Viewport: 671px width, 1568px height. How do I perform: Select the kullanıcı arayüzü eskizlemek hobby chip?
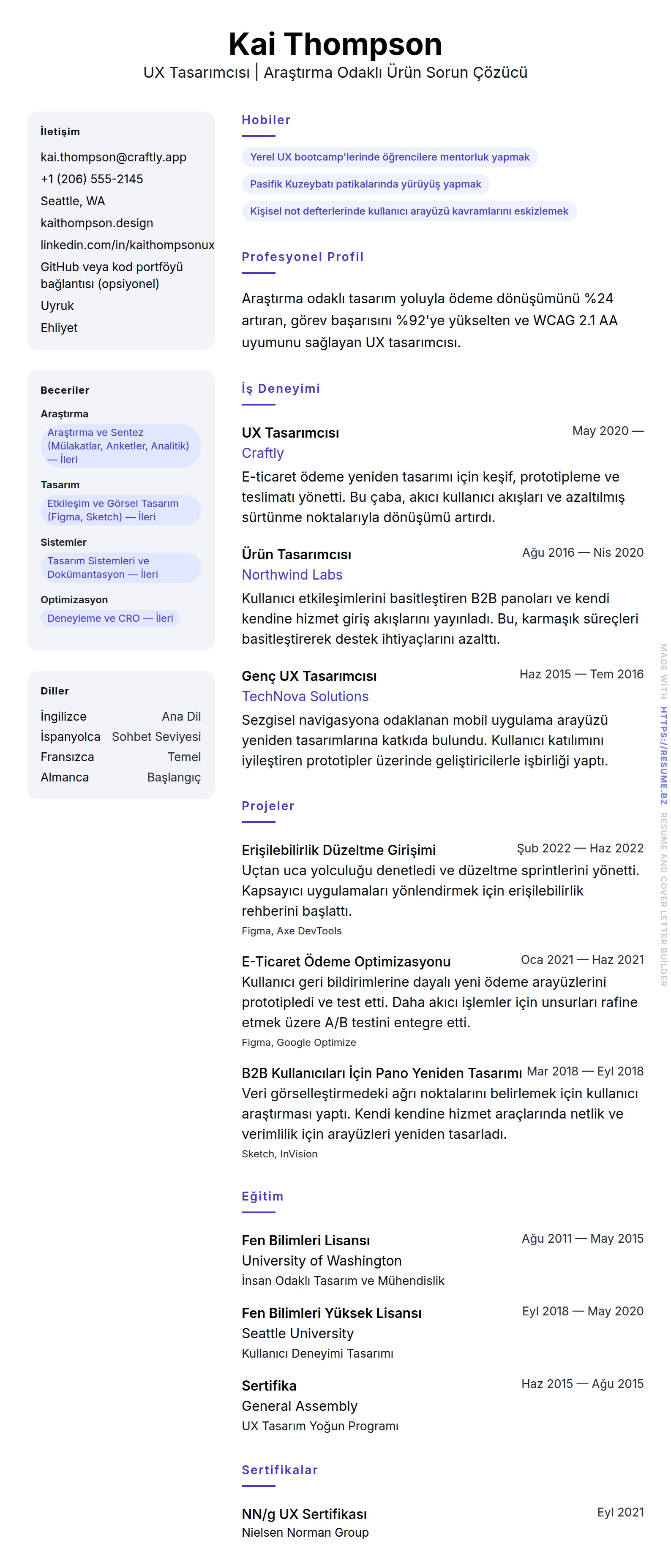pyautogui.click(x=409, y=211)
